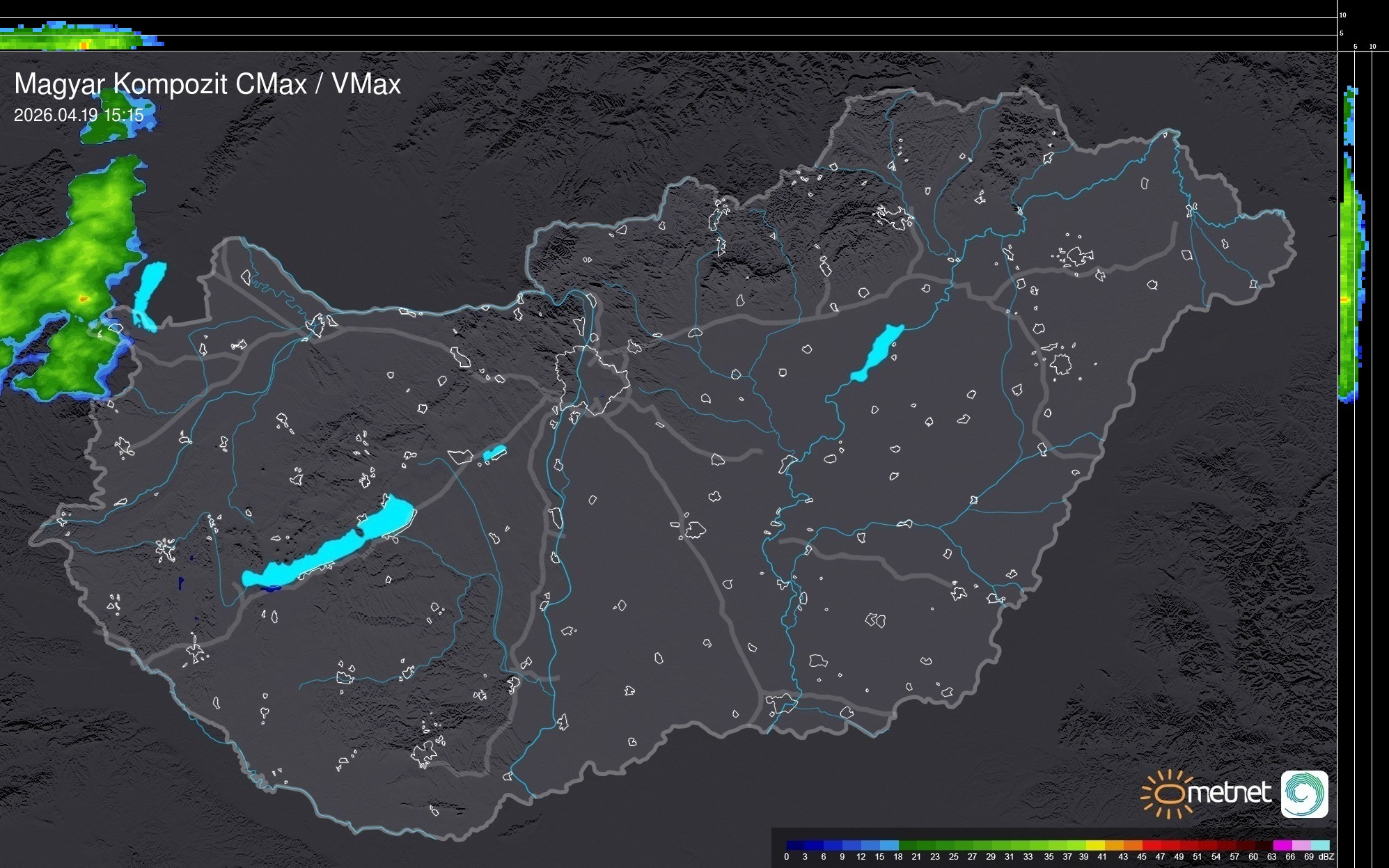Click the Budapest city outline
The height and width of the screenshot is (868, 1389).
coord(592,379)
